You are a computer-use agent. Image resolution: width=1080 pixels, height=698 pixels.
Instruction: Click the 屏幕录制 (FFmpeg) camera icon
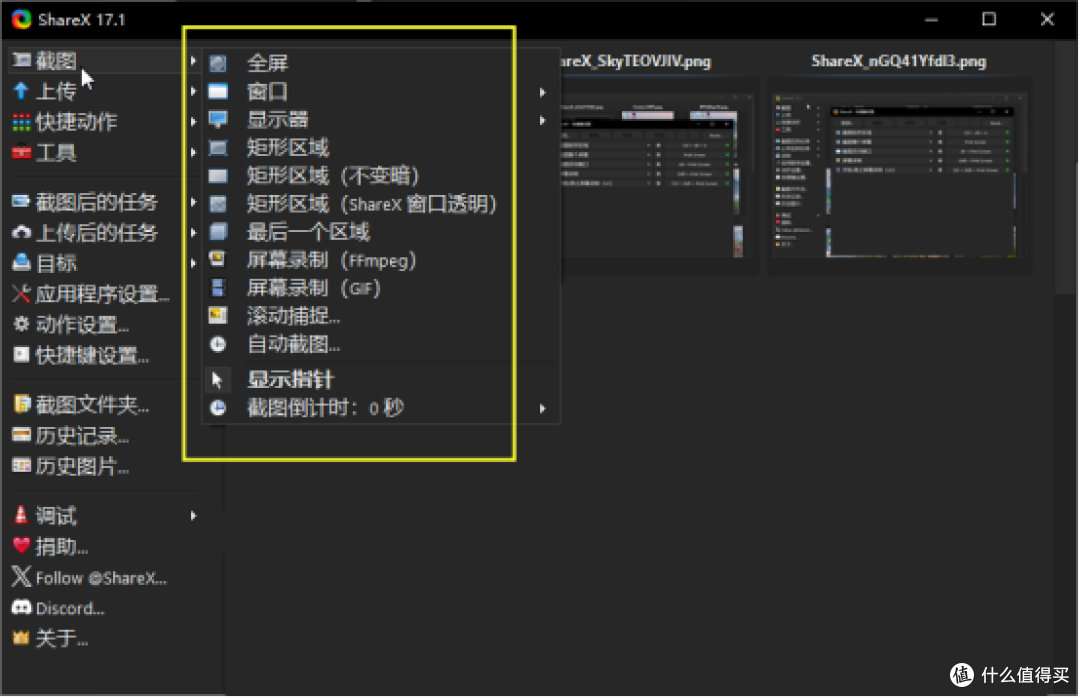coord(218,260)
